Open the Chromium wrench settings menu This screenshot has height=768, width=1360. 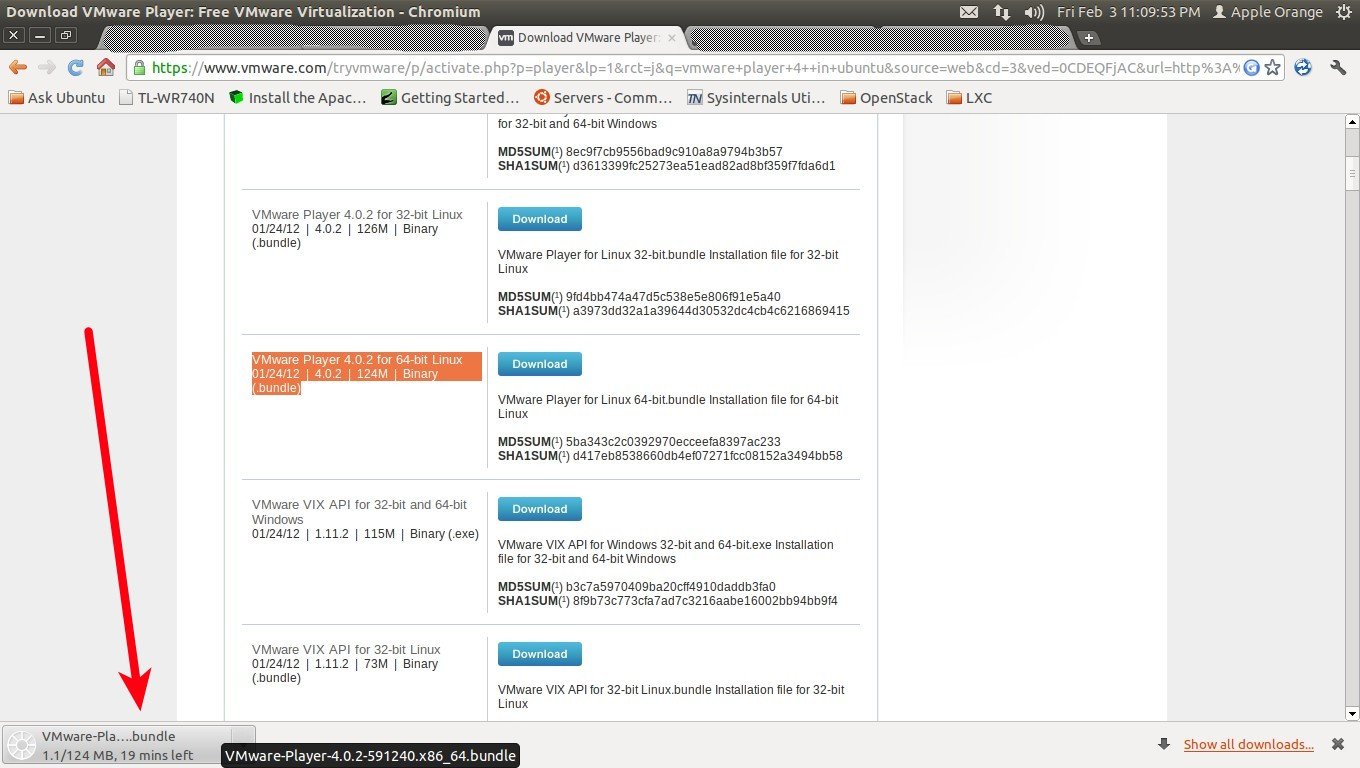point(1338,67)
